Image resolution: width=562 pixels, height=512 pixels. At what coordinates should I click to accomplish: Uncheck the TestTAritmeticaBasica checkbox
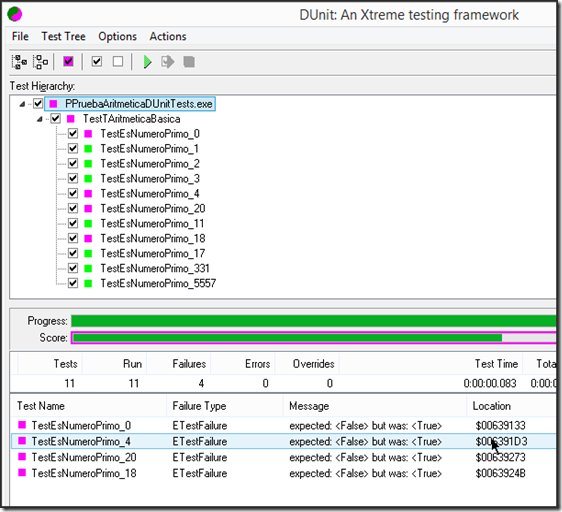click(x=56, y=119)
